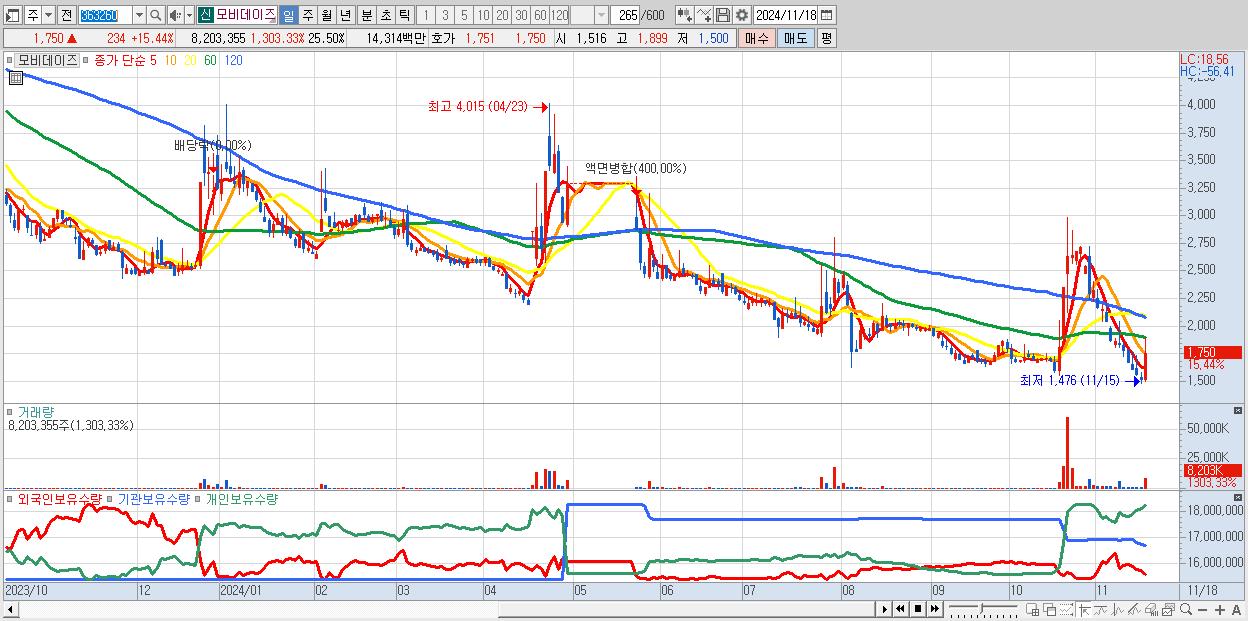Image resolution: width=1248 pixels, height=621 pixels.
Task: Click the line drawing tool icon
Action: click(704, 15)
